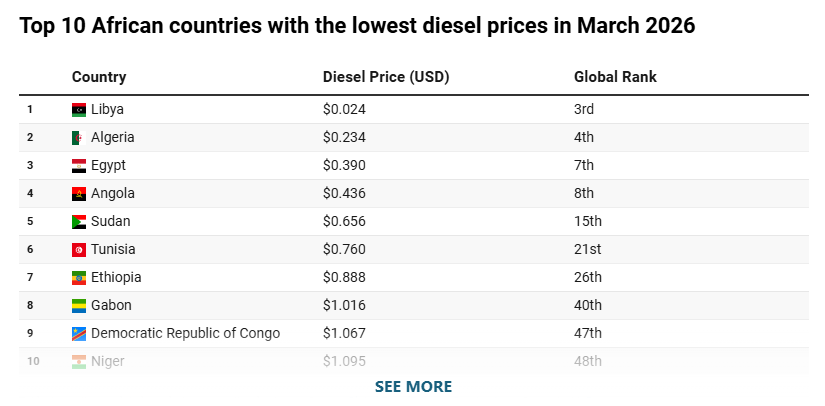Click the Algeria flag icon

coord(79,137)
